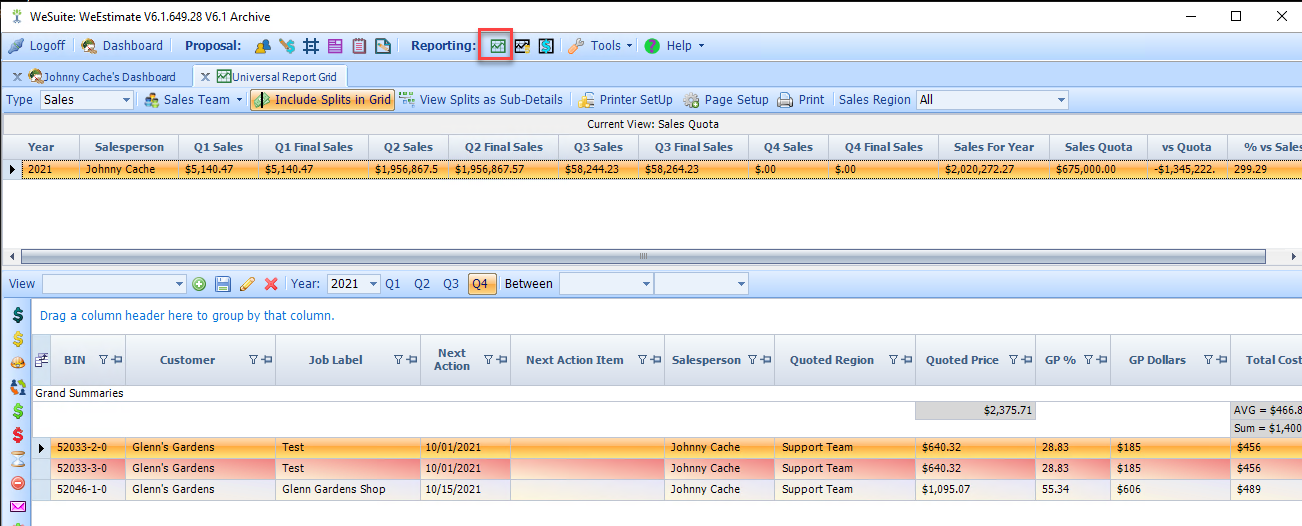This screenshot has width=1302, height=526.
Task: Click the pink envelope sidebar icon
Action: 18,507
